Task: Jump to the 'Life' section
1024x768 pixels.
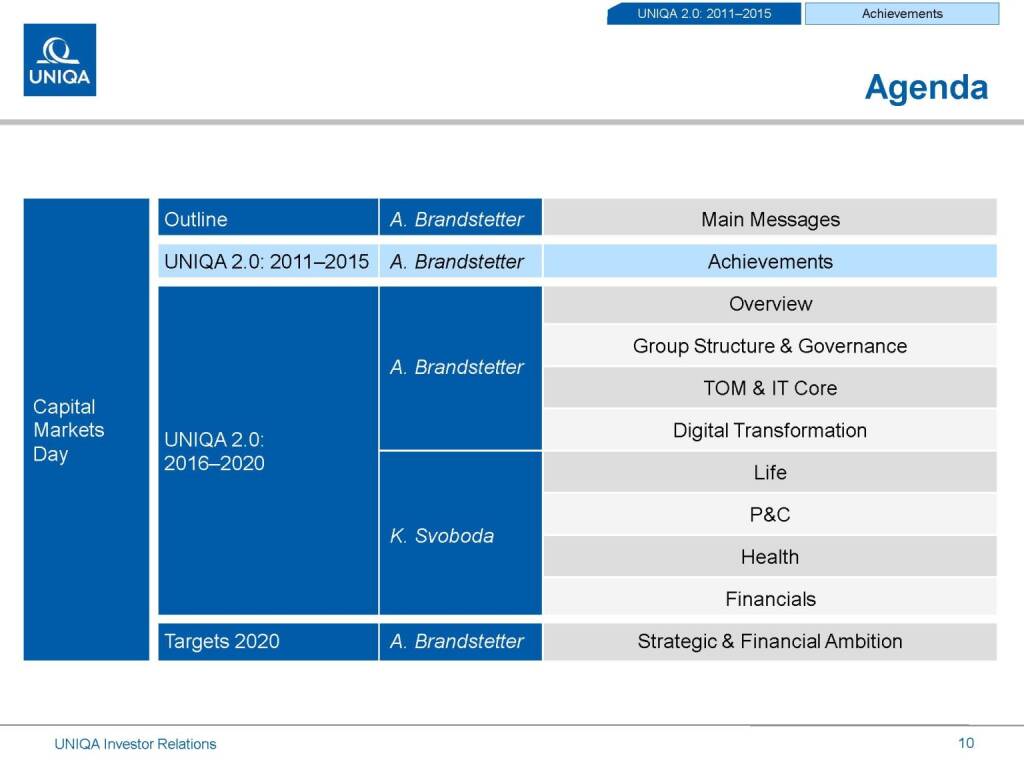Action: [770, 472]
